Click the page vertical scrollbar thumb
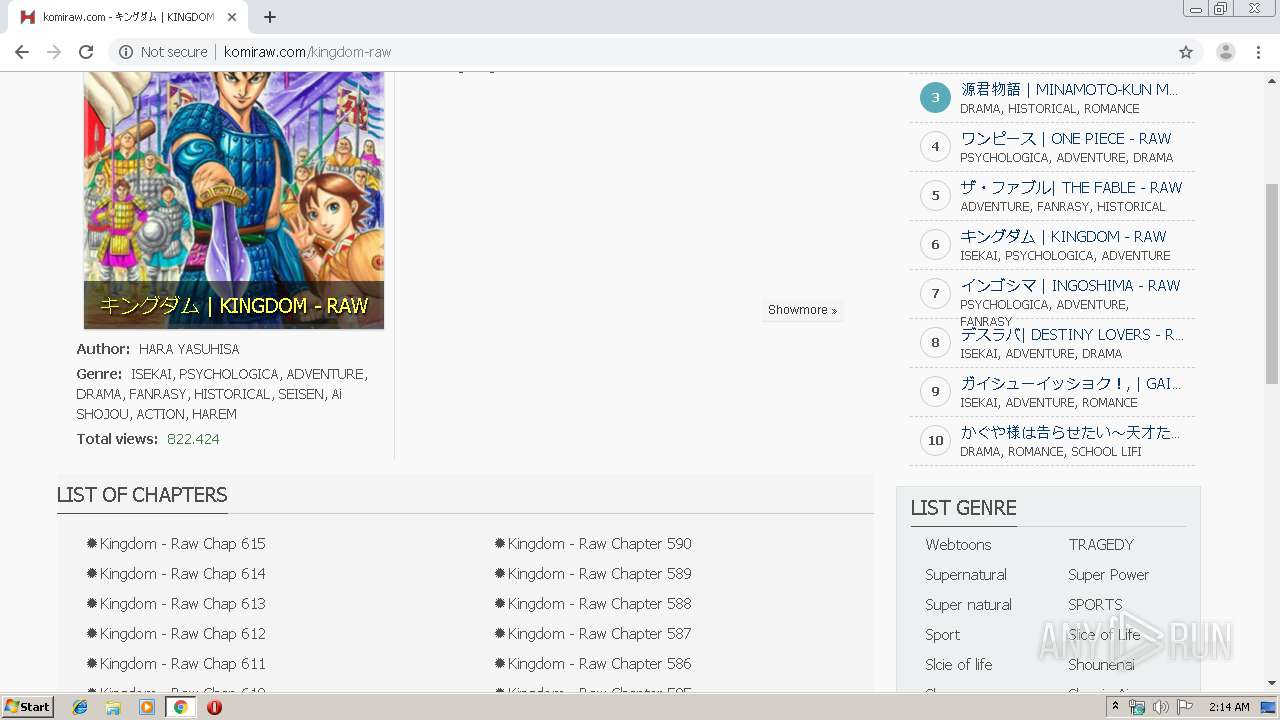This screenshot has width=1280, height=720. (1272, 284)
